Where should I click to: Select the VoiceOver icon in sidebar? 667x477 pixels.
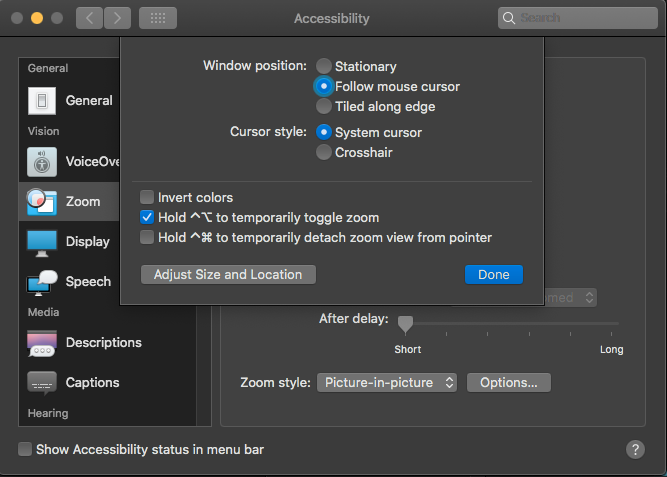tap(42, 161)
